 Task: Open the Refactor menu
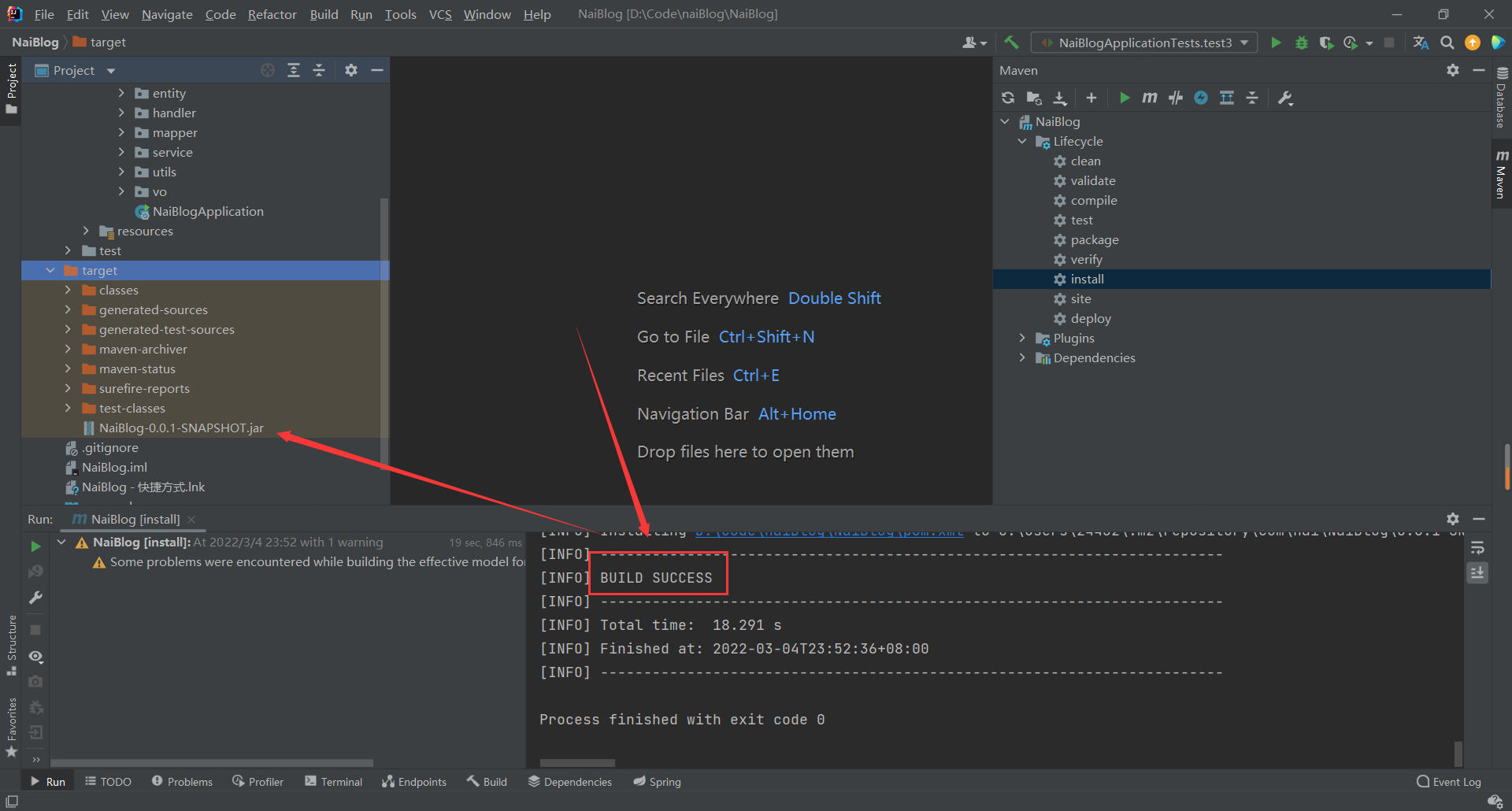272,14
